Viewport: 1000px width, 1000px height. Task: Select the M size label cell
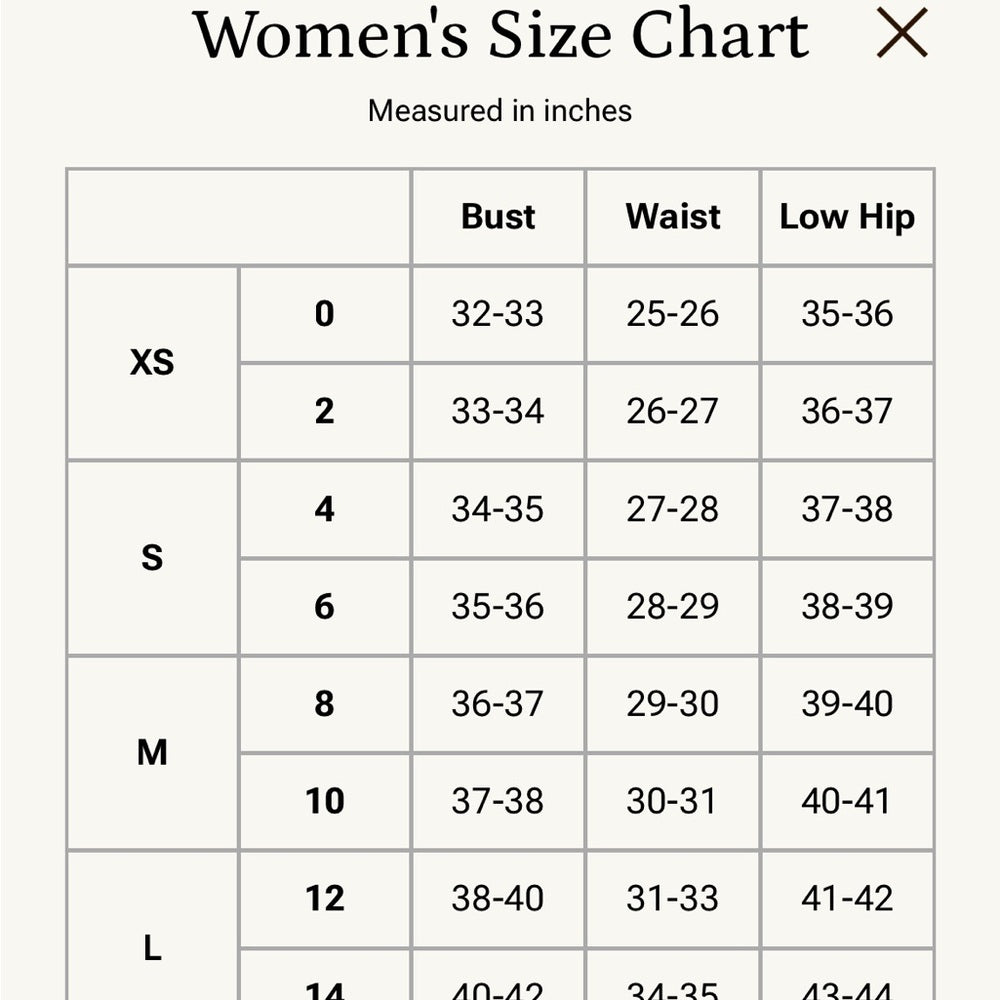click(x=152, y=752)
